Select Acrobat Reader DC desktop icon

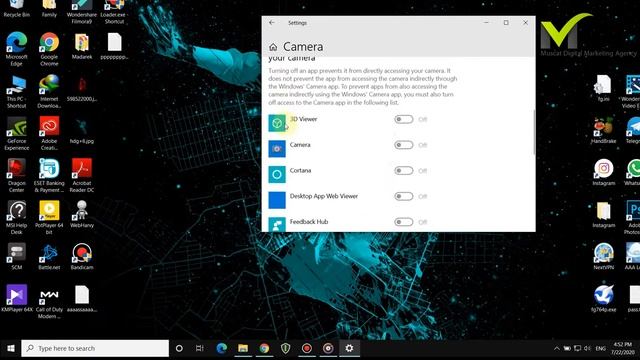[x=82, y=176]
